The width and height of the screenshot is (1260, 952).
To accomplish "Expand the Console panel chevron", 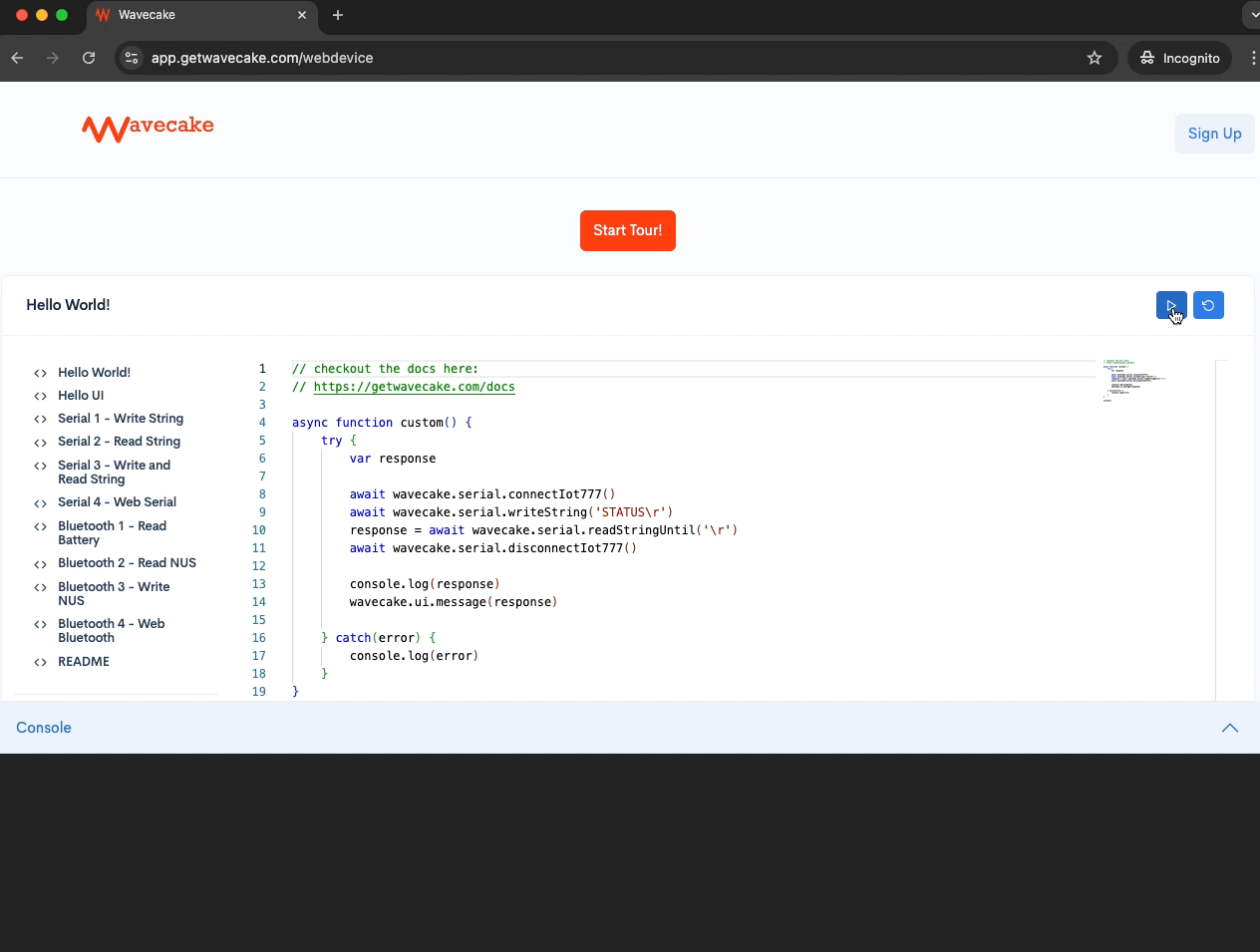I will (1230, 728).
